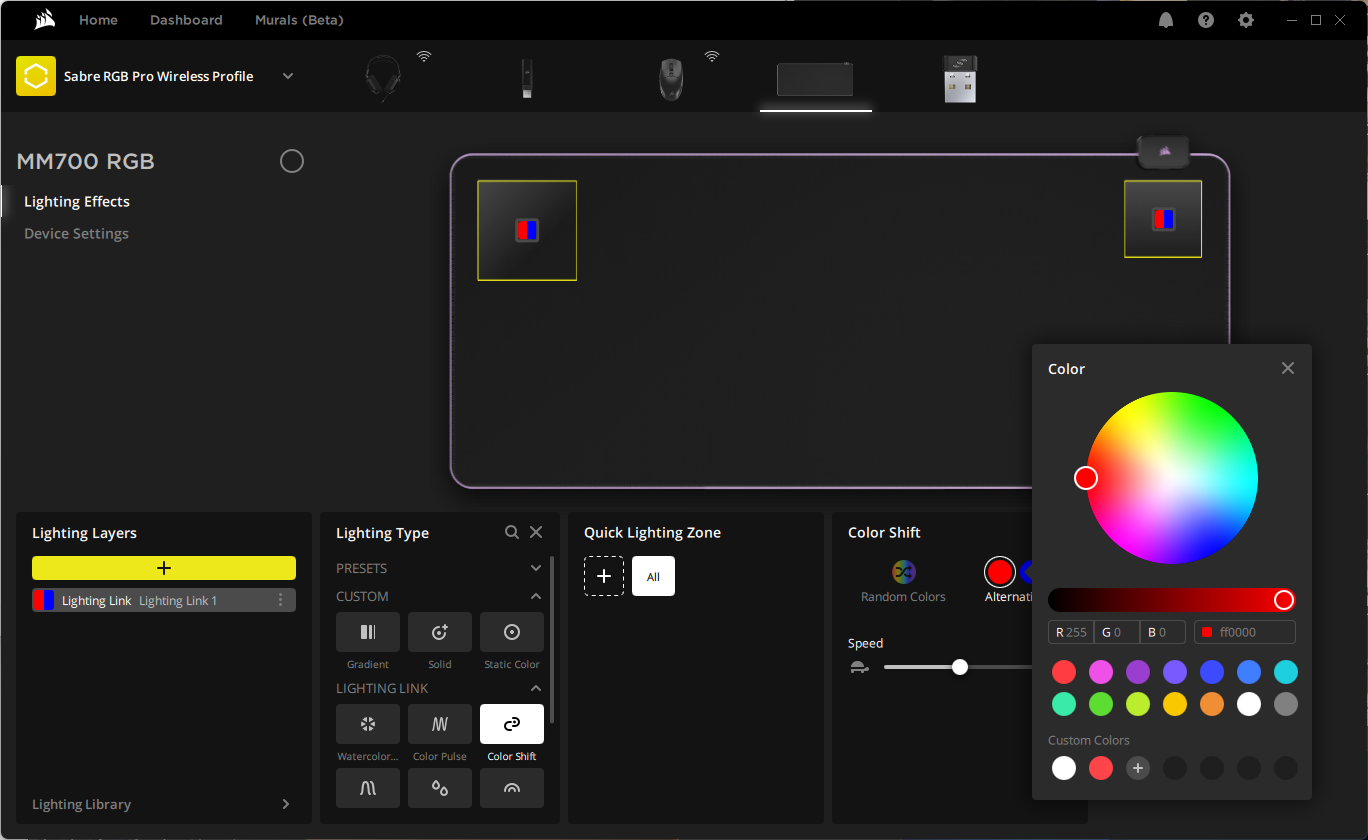Pick the gray preset color swatch

tap(1286, 704)
